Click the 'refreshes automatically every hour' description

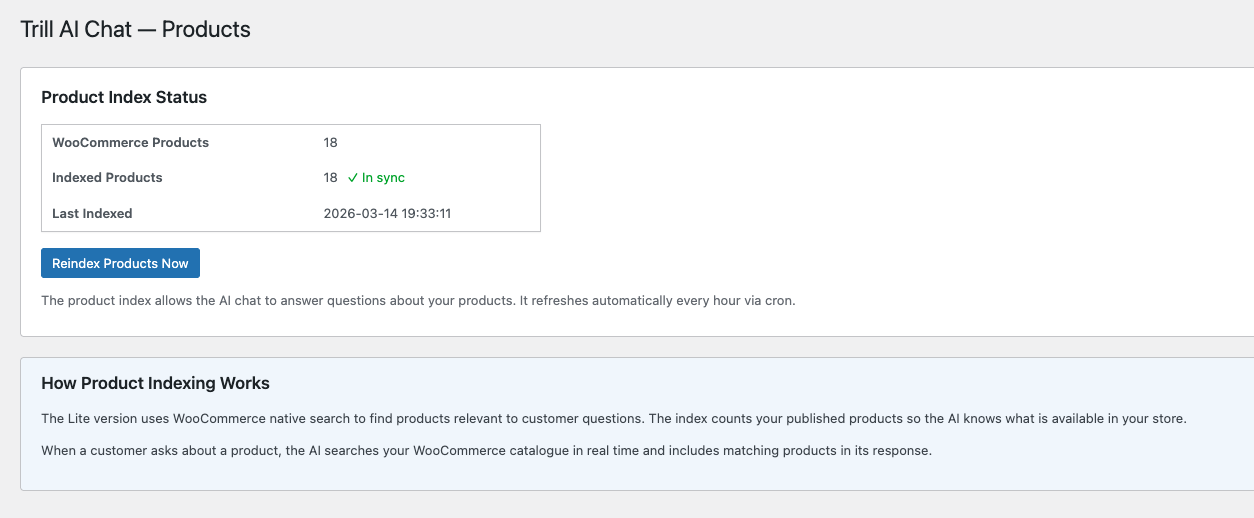coord(418,300)
